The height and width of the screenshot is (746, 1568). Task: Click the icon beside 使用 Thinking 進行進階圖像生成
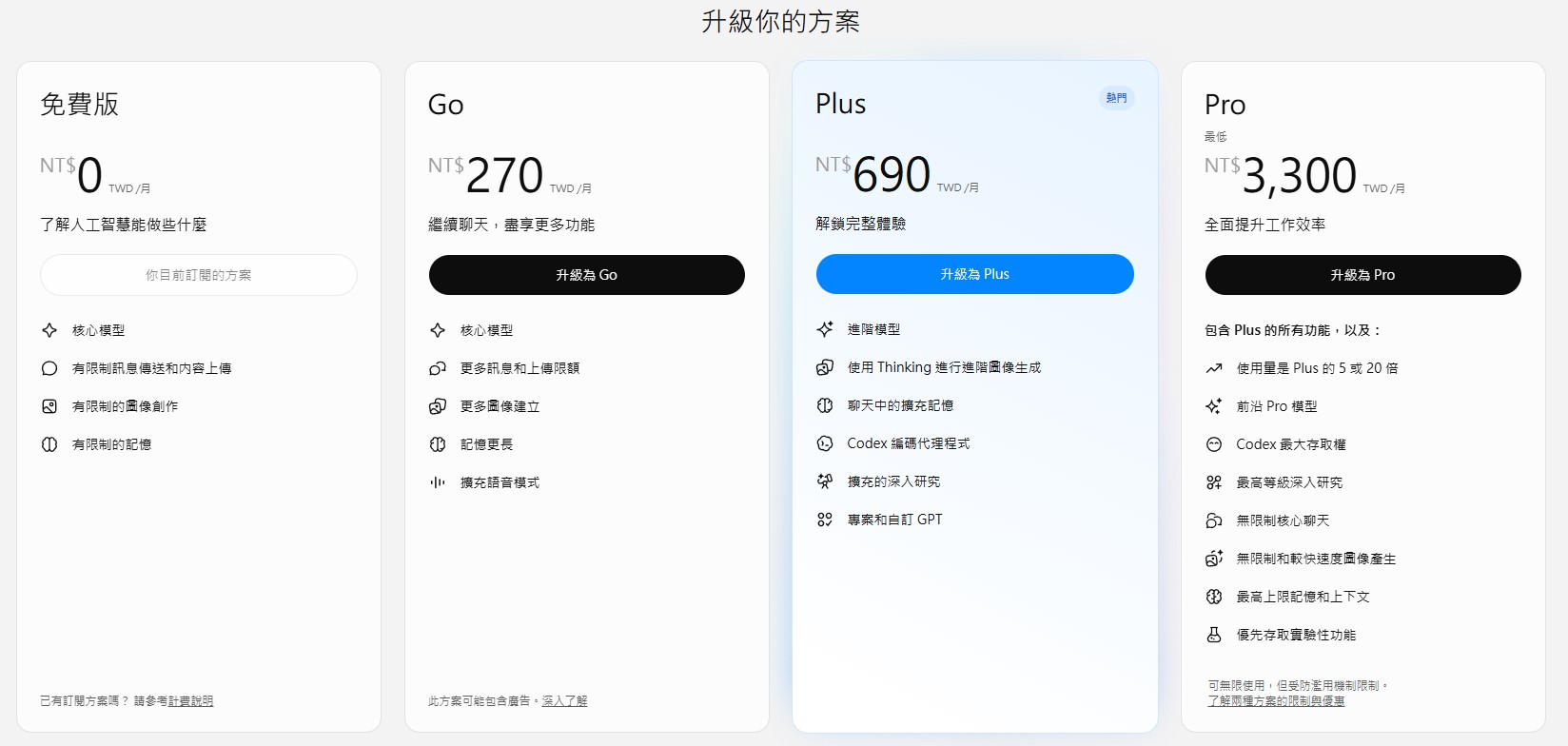(825, 367)
